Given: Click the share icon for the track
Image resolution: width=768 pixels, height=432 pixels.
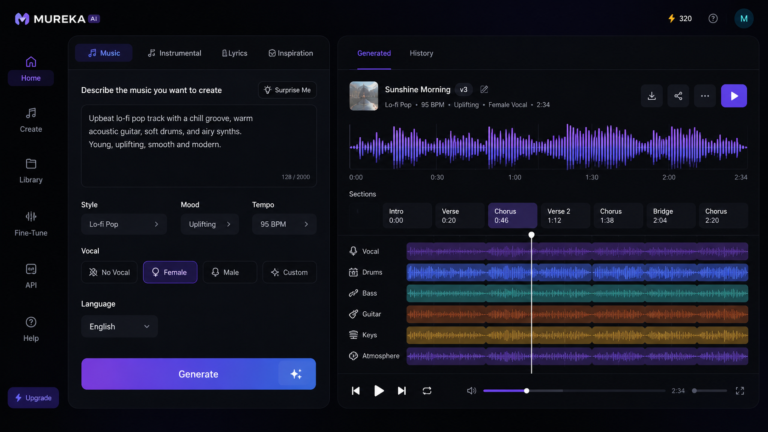Looking at the screenshot, I should (678, 96).
